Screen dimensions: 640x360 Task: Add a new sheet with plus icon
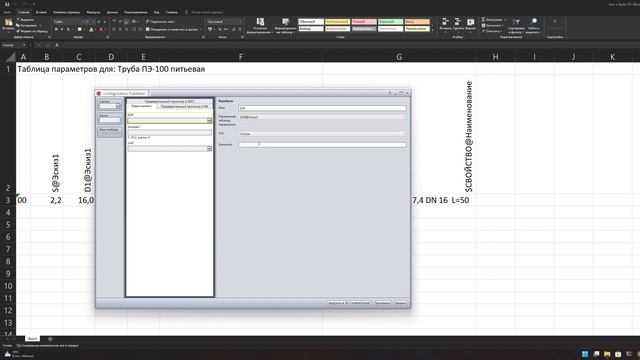(50, 339)
